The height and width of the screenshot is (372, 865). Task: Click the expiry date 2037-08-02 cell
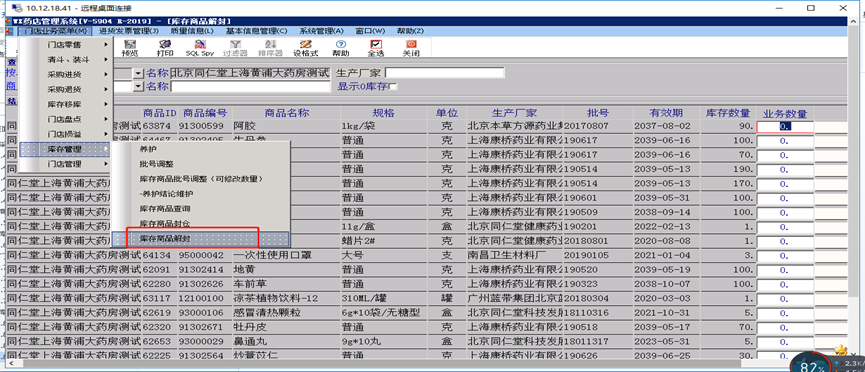tap(666, 126)
